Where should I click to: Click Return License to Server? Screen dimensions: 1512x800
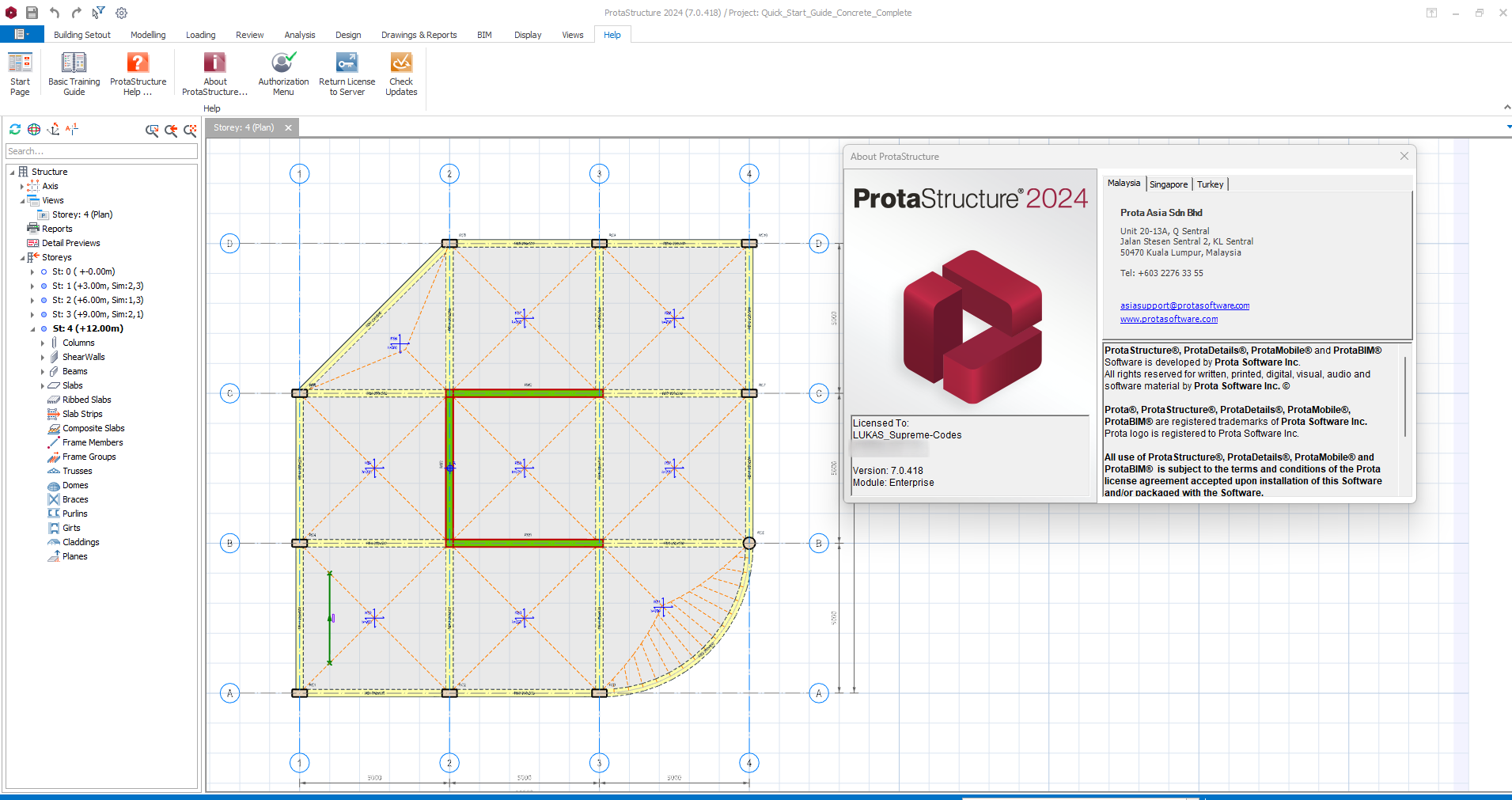[347, 74]
